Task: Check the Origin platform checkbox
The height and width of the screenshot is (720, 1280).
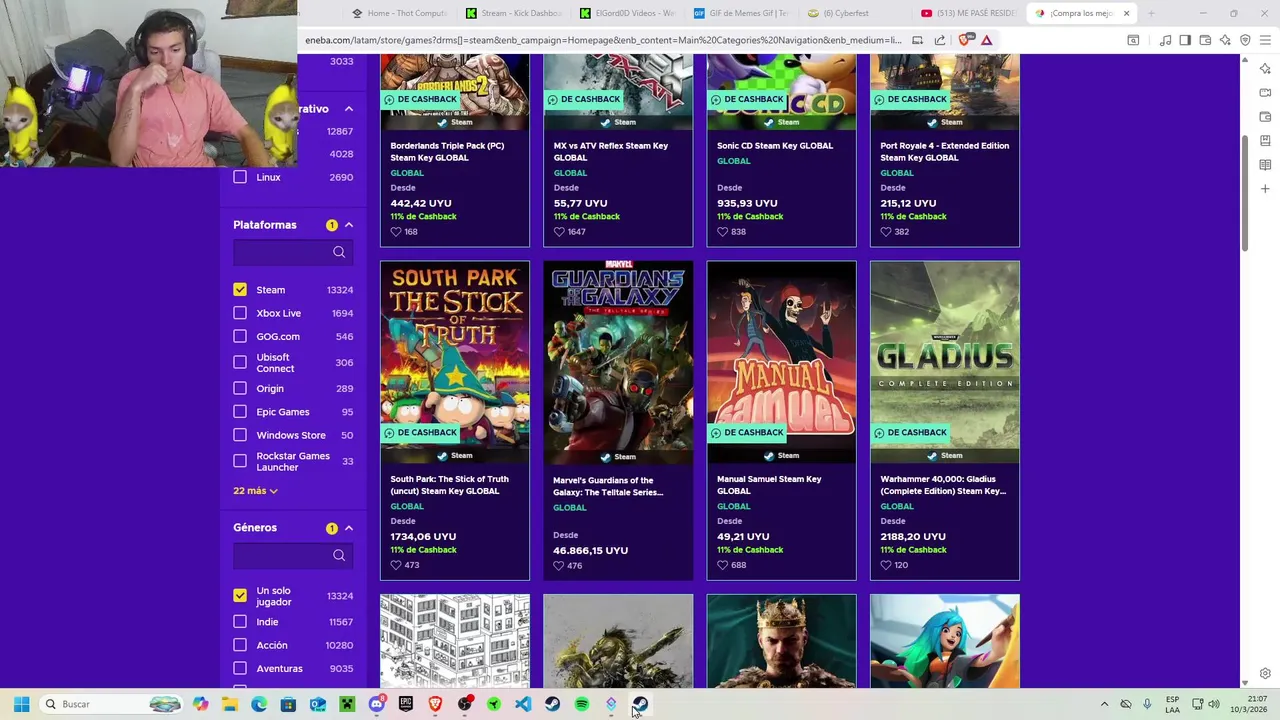Action: pyautogui.click(x=240, y=388)
